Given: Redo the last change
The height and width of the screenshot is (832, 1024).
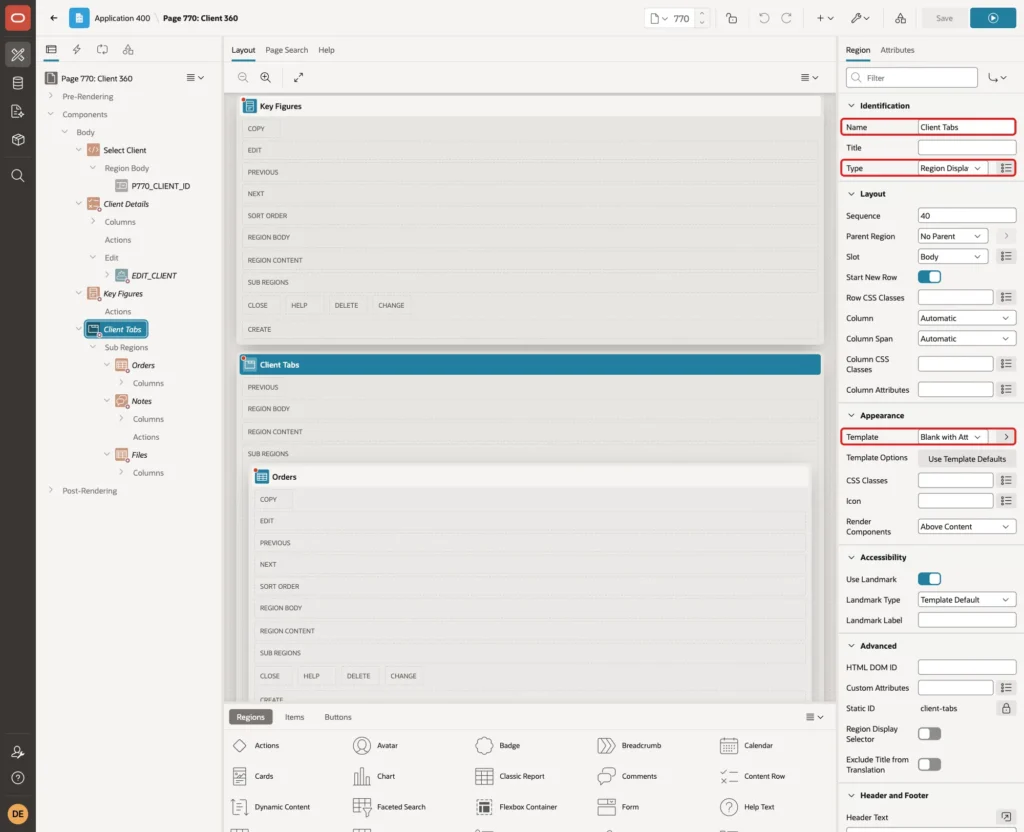Looking at the screenshot, I should pyautogui.click(x=786, y=18).
